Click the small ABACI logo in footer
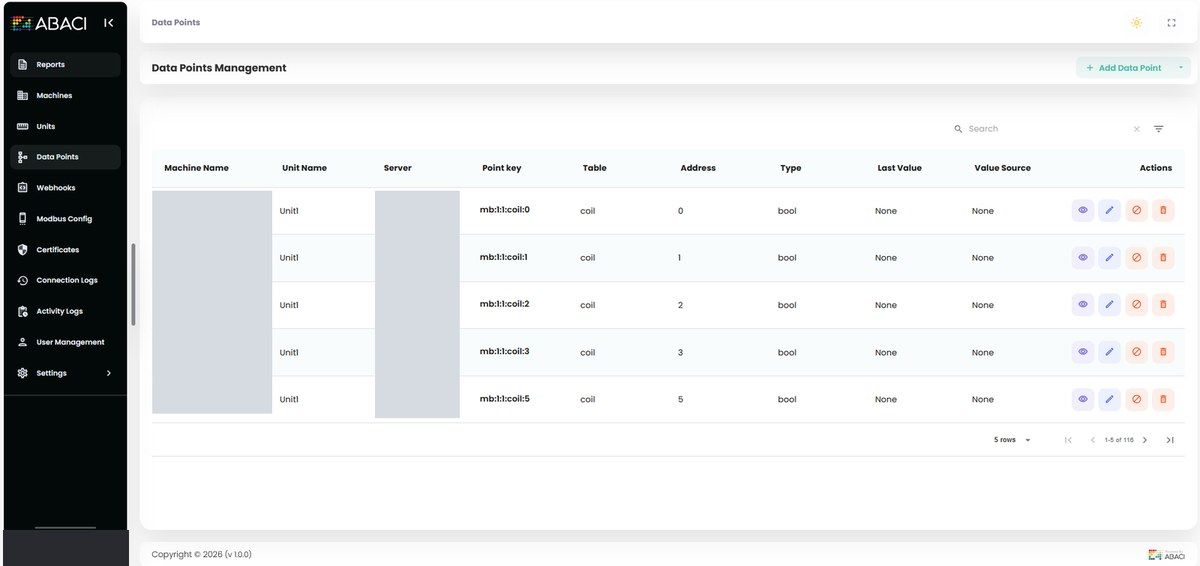 pyautogui.click(x=1168, y=554)
